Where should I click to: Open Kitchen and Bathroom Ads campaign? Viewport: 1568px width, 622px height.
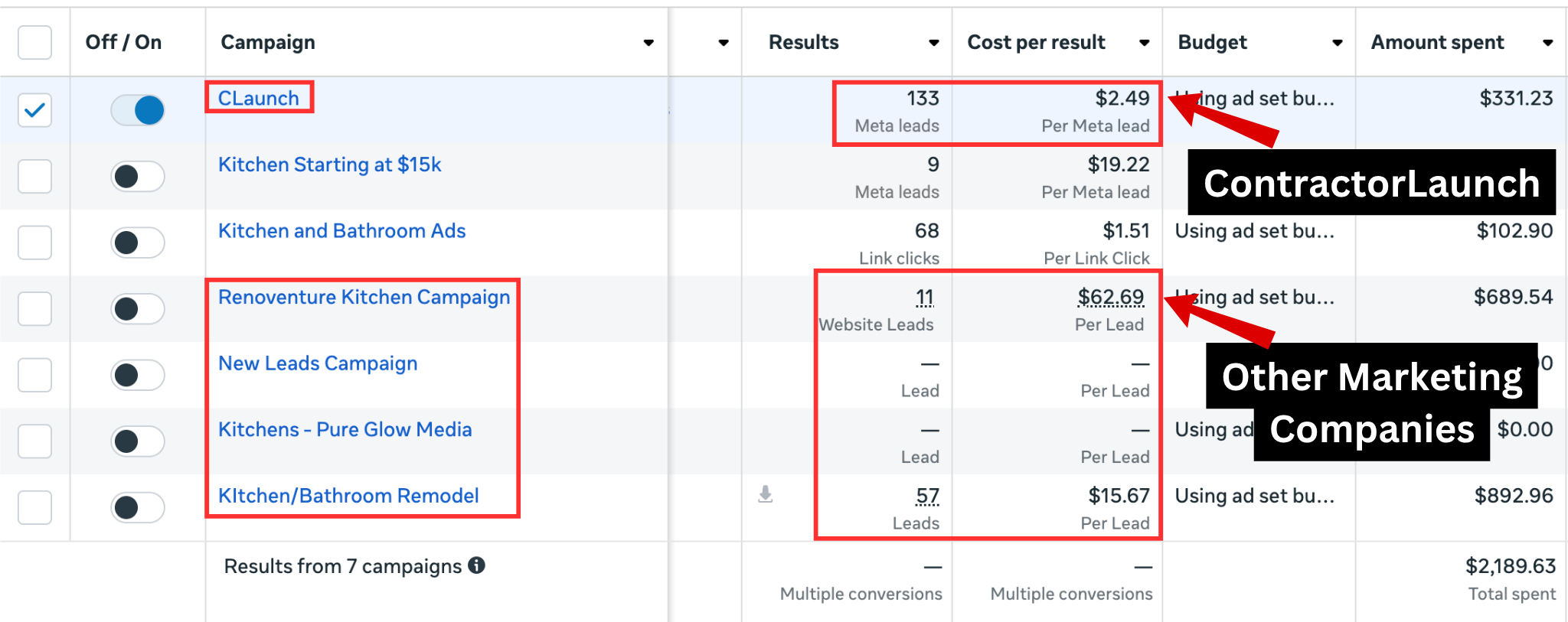(341, 231)
